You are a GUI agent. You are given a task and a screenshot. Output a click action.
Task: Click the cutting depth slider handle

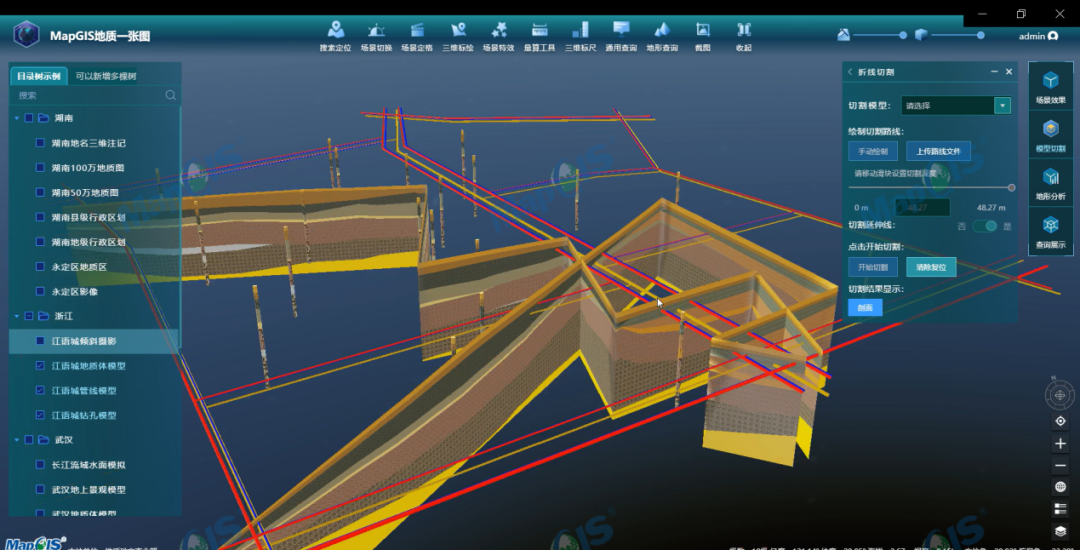(1011, 187)
